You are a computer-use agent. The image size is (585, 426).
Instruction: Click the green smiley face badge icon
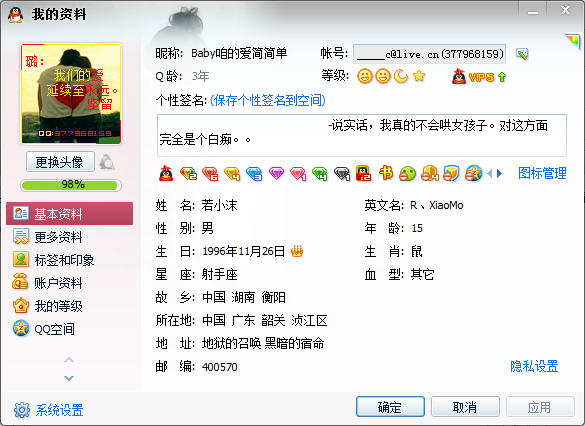(407, 173)
